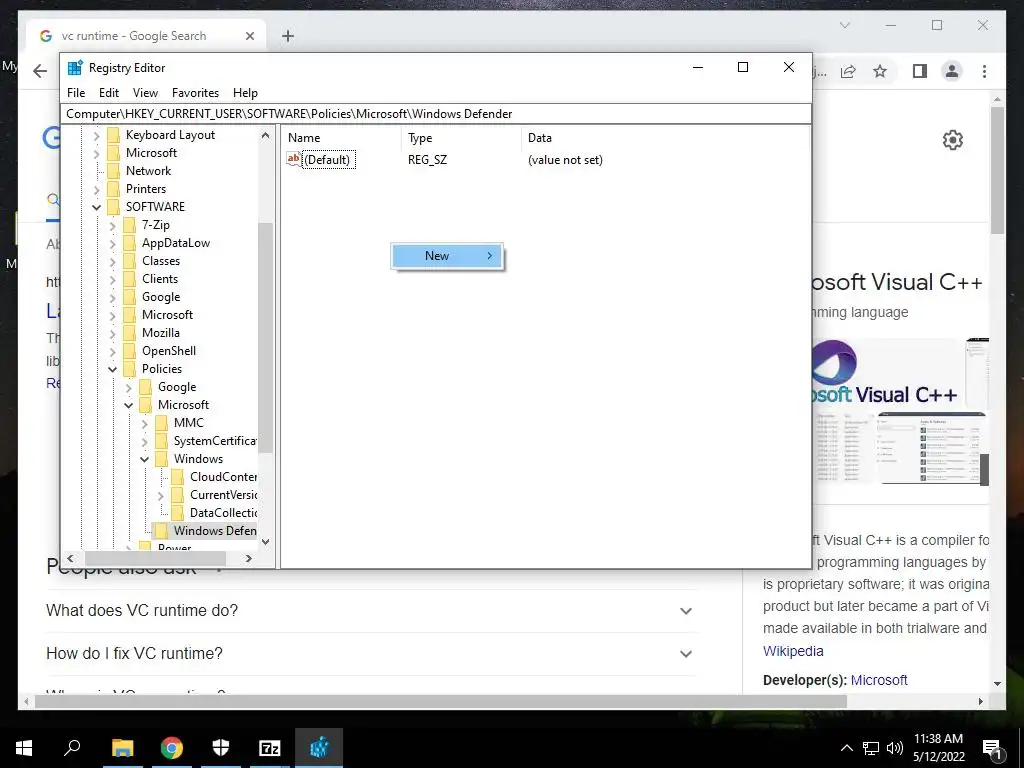Click the registry path address bar
This screenshot has width=1024, height=768.
coord(436,114)
